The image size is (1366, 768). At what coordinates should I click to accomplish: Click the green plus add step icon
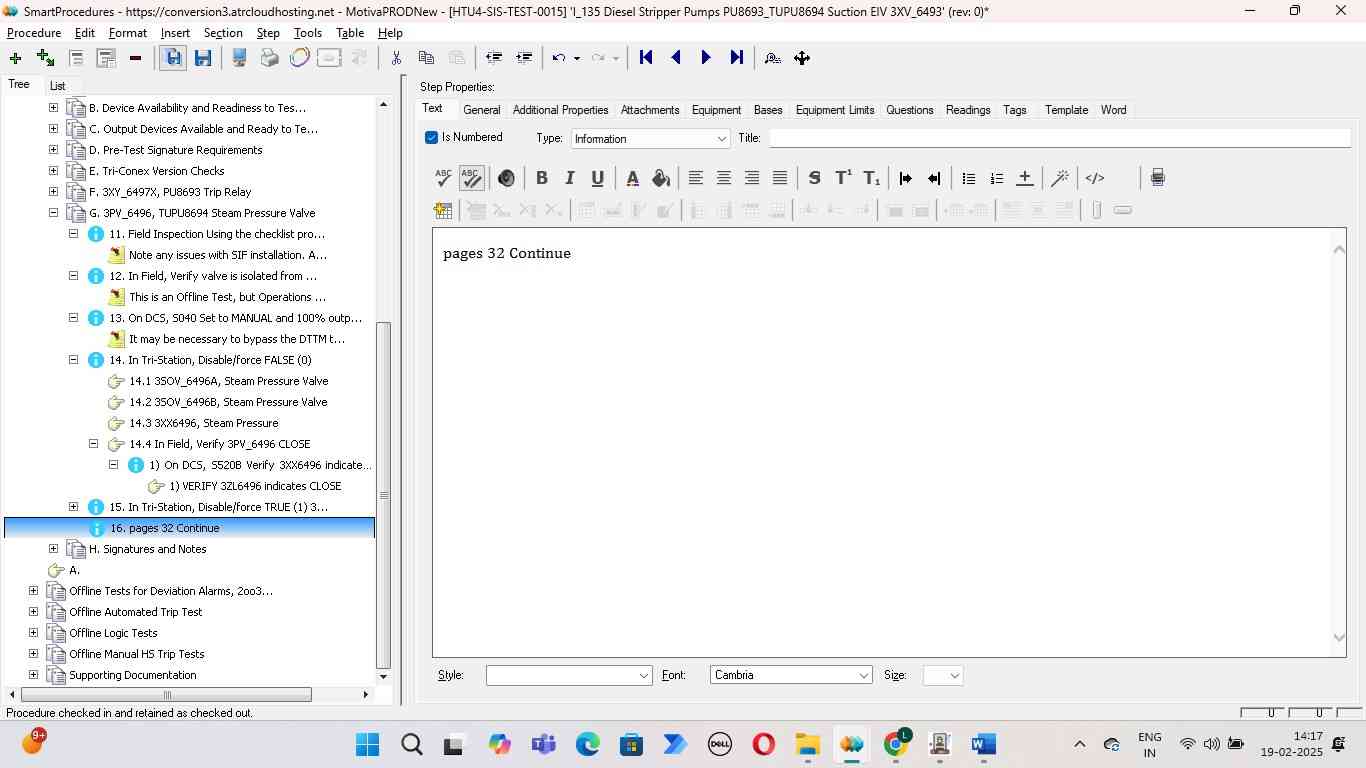(x=15, y=58)
